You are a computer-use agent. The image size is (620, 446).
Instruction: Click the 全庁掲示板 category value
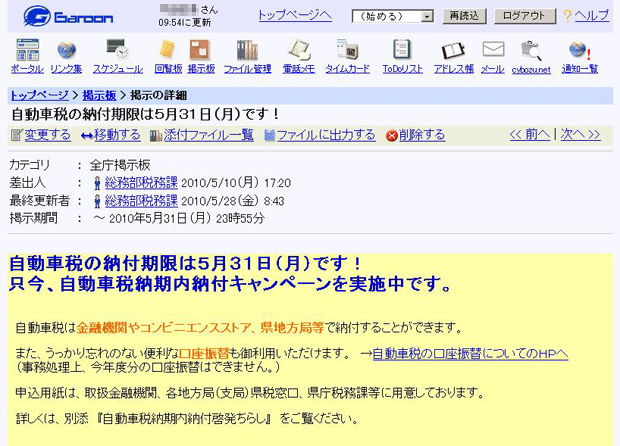tap(120, 165)
